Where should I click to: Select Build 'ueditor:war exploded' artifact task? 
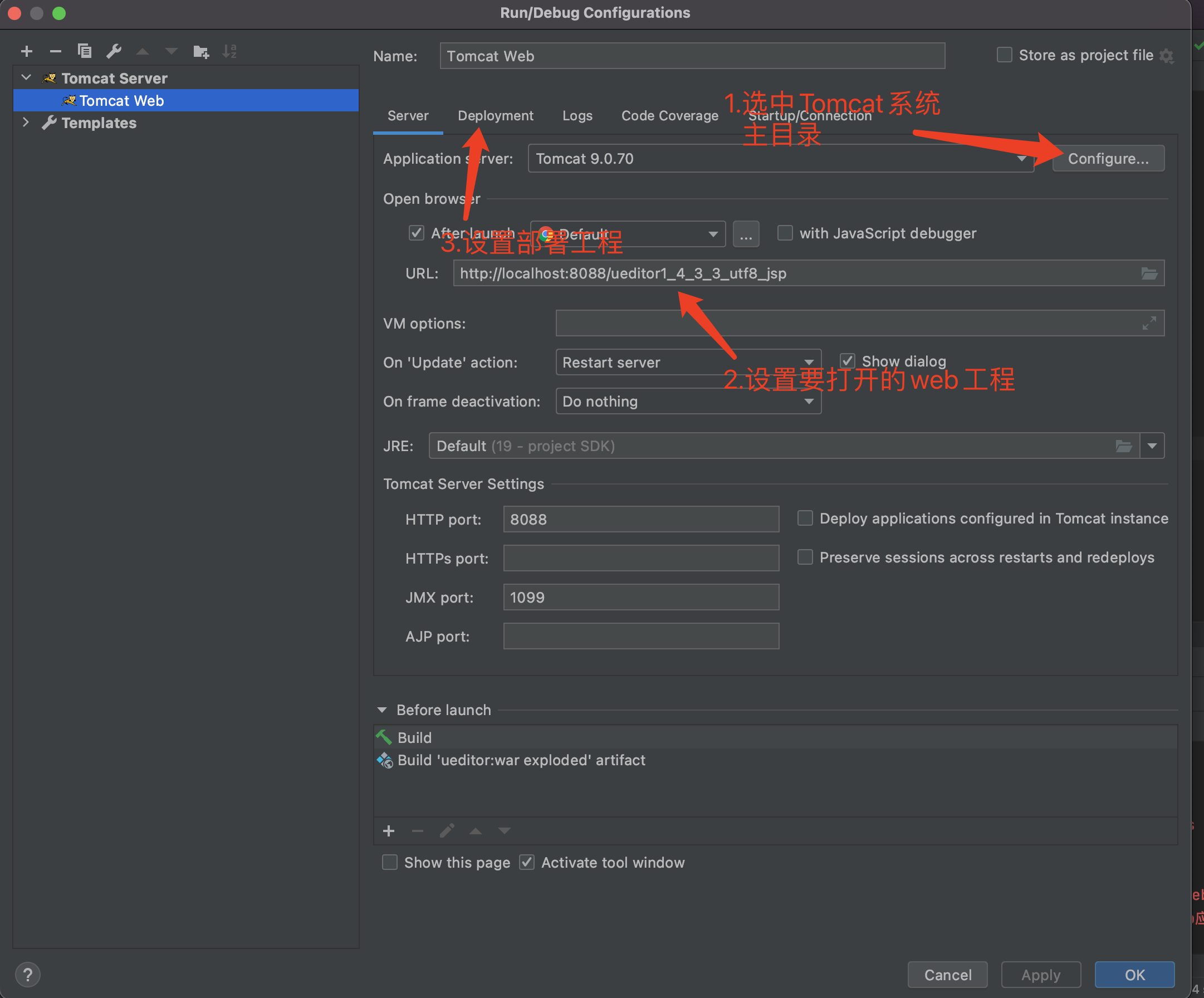[775, 760]
